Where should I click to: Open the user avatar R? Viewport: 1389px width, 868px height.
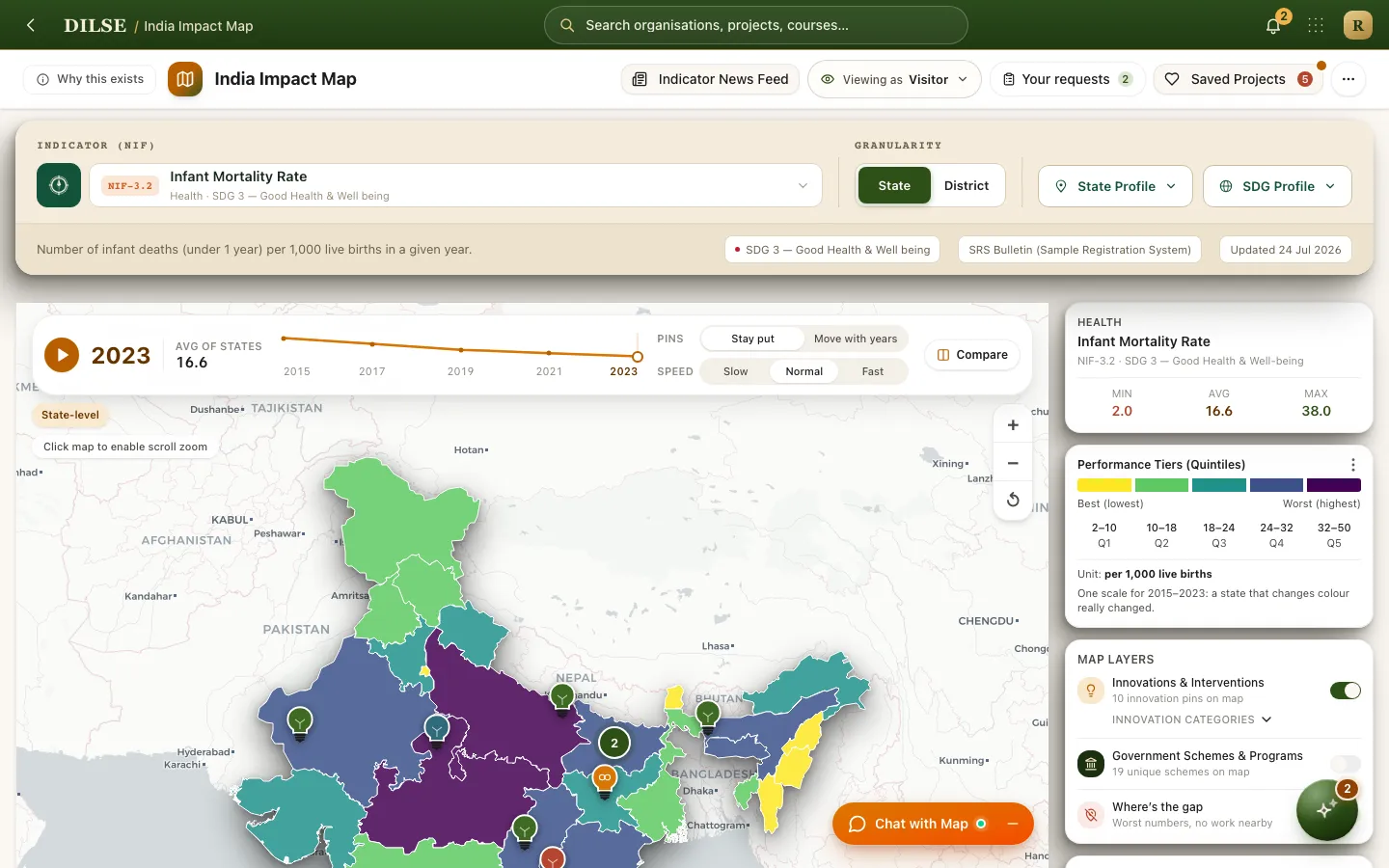coord(1357,26)
